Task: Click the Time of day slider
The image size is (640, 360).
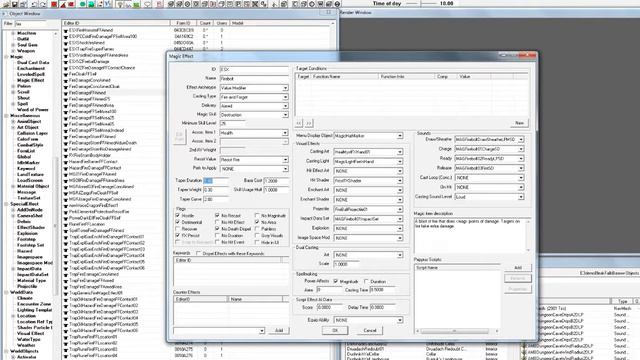Action: pos(422,3)
